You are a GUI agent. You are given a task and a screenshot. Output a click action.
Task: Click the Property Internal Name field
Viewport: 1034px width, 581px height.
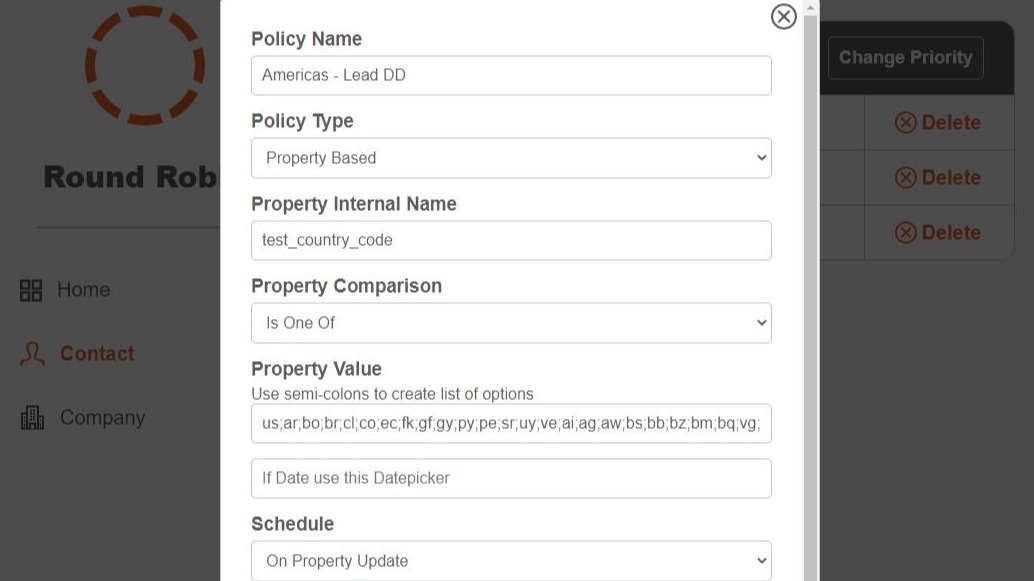[x=511, y=241]
